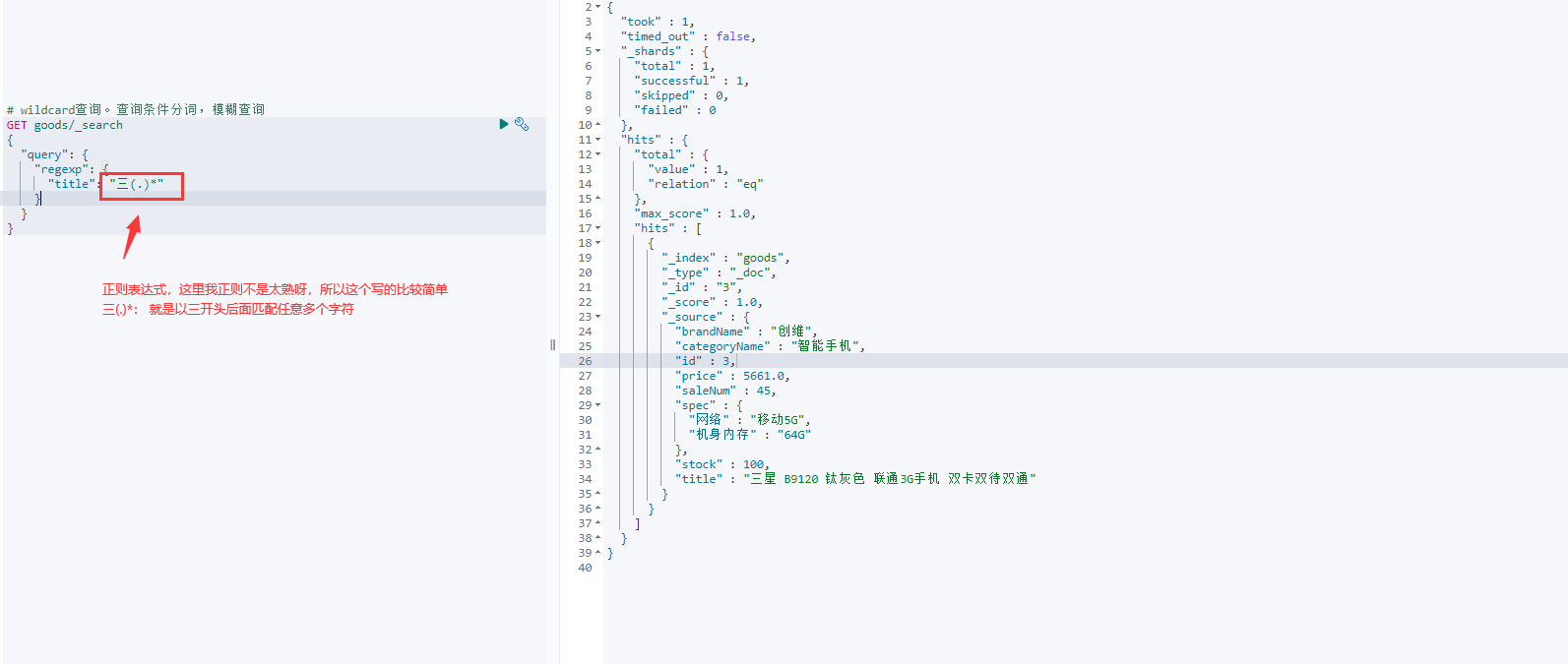Image resolution: width=1568 pixels, height=664 pixels.
Task: Click line number 26 in the response gutter
Action: [586, 361]
